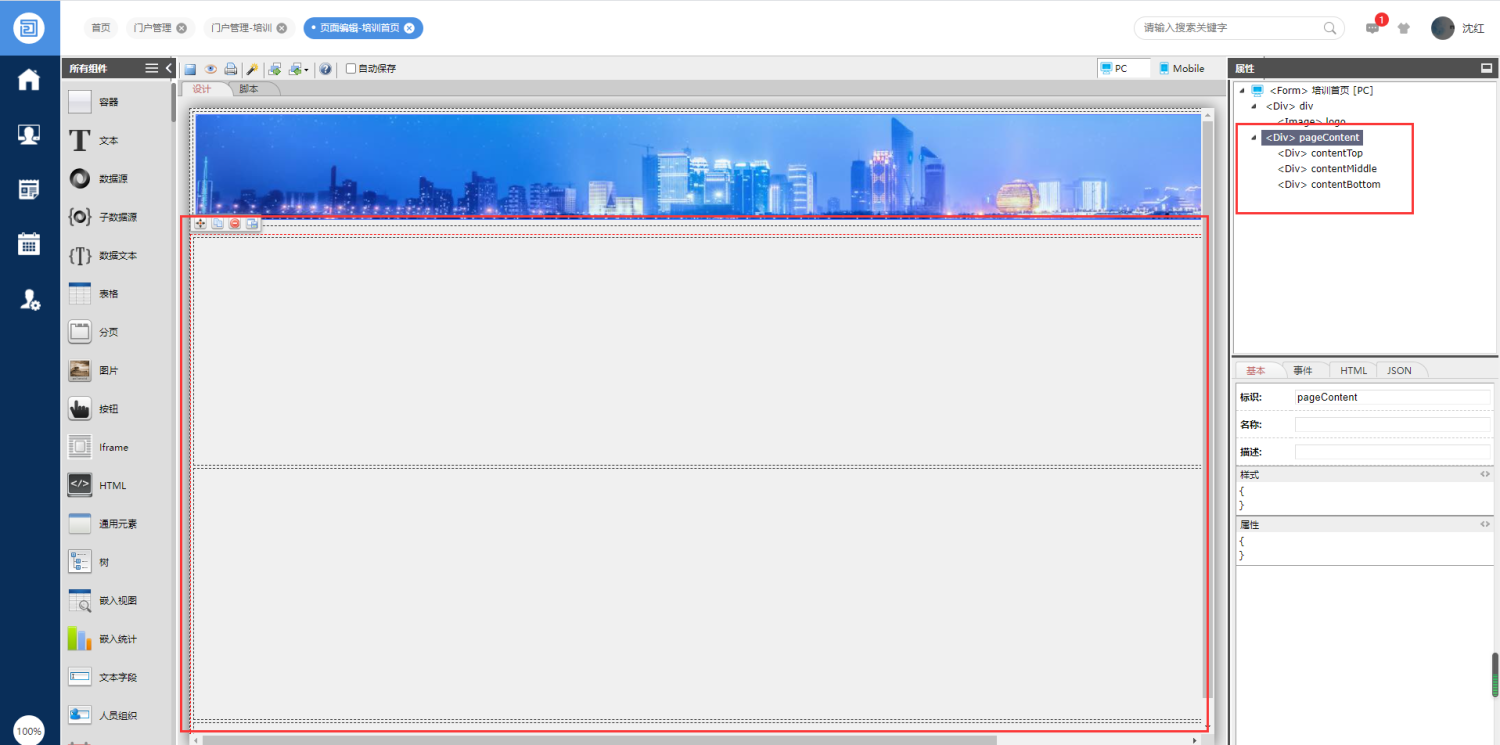
Task: Click the import icon with green arrow
Action: click(x=275, y=69)
